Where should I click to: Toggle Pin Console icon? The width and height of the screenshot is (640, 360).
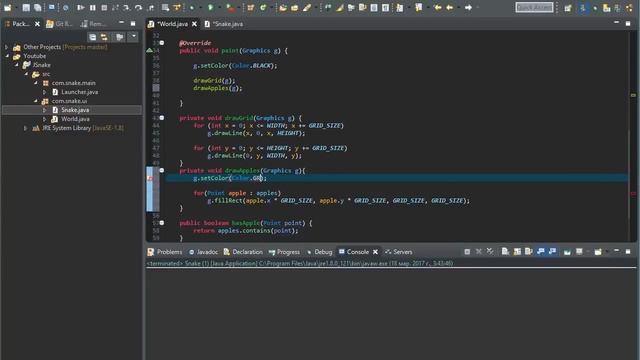pyautogui.click(x=567, y=251)
